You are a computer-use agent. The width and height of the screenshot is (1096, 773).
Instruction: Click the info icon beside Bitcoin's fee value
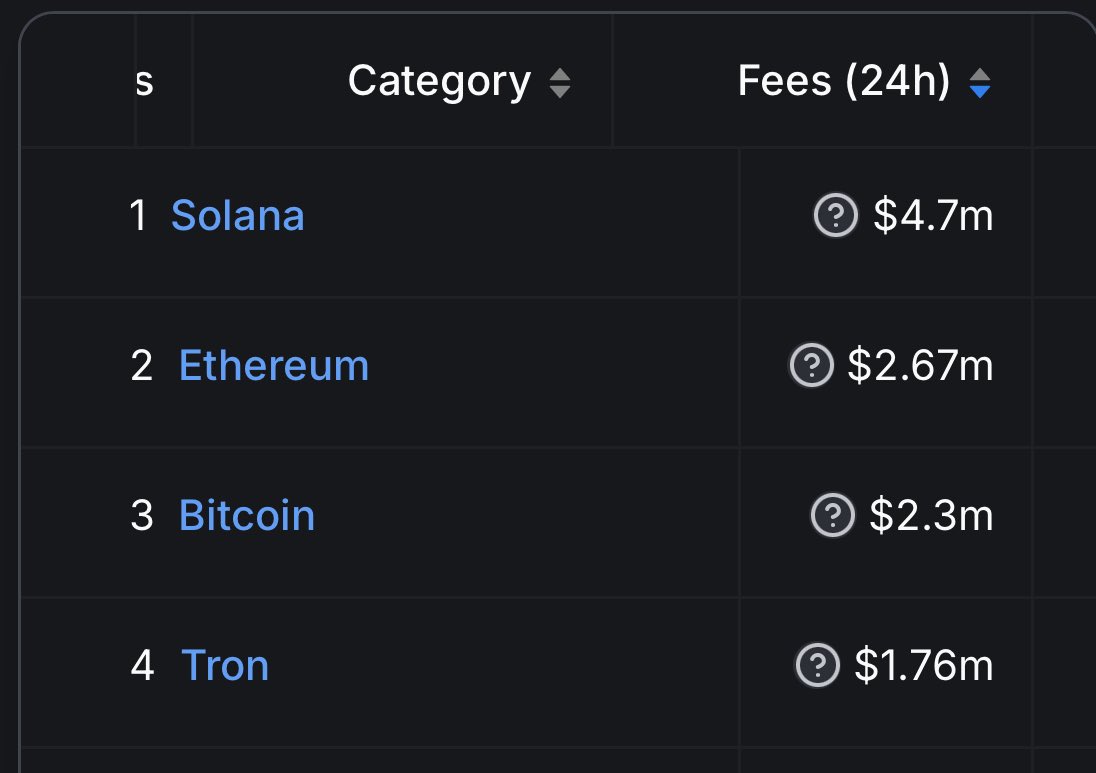click(833, 516)
